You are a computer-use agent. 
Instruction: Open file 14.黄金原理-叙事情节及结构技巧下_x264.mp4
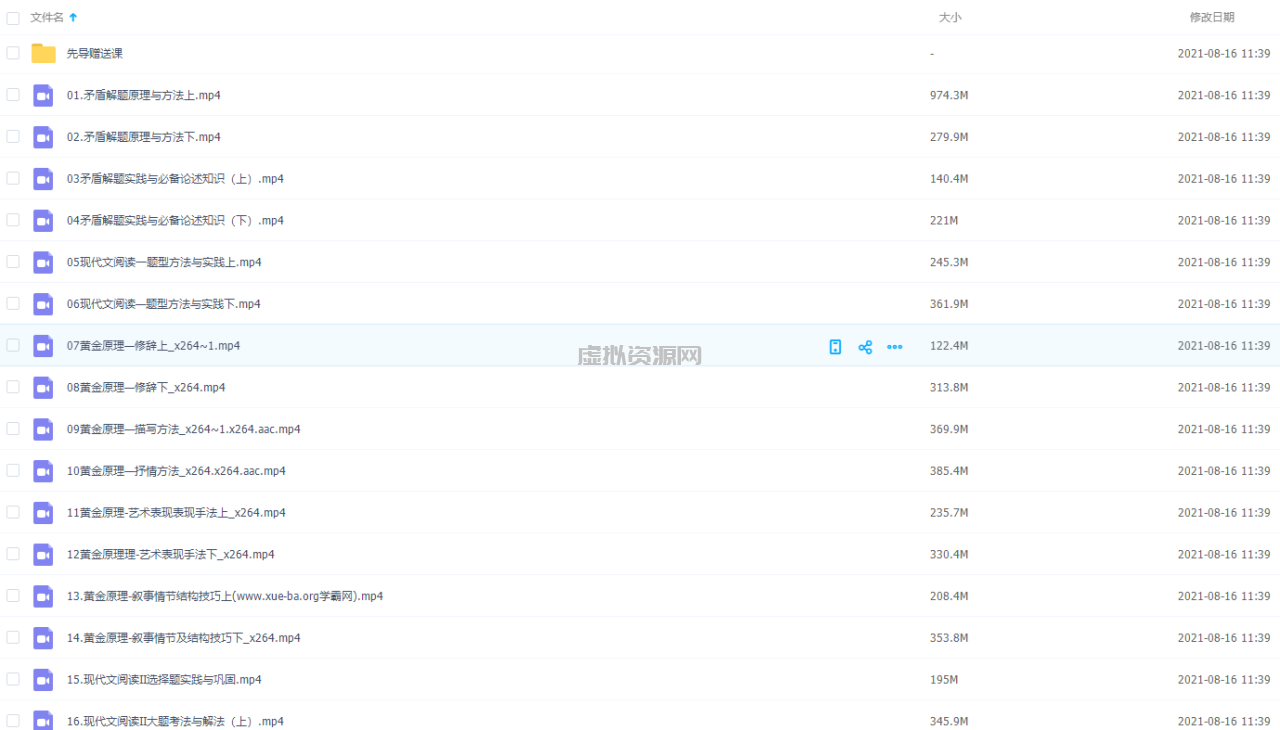pyautogui.click(x=184, y=638)
